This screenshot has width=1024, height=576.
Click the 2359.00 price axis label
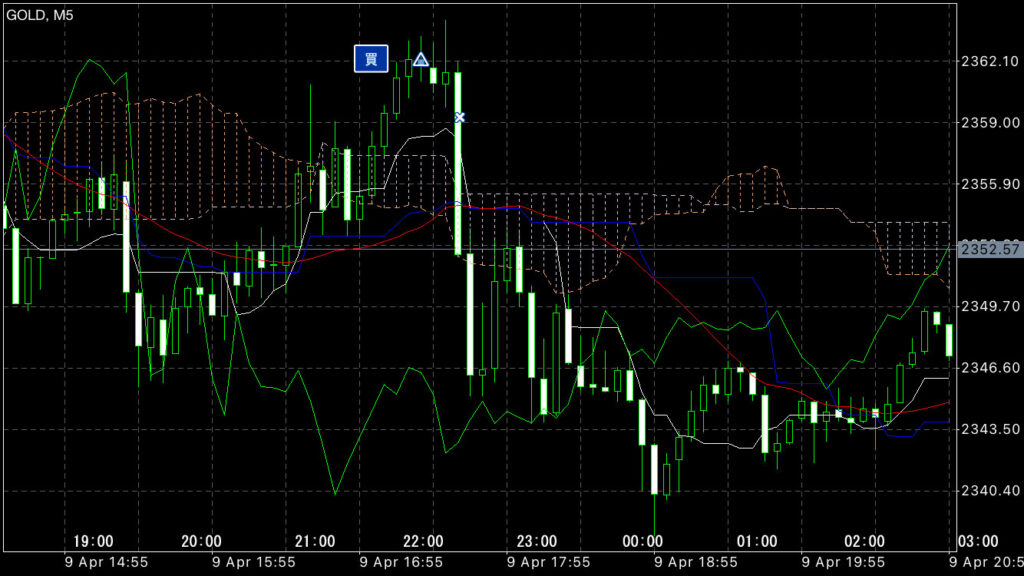pyautogui.click(x=987, y=123)
